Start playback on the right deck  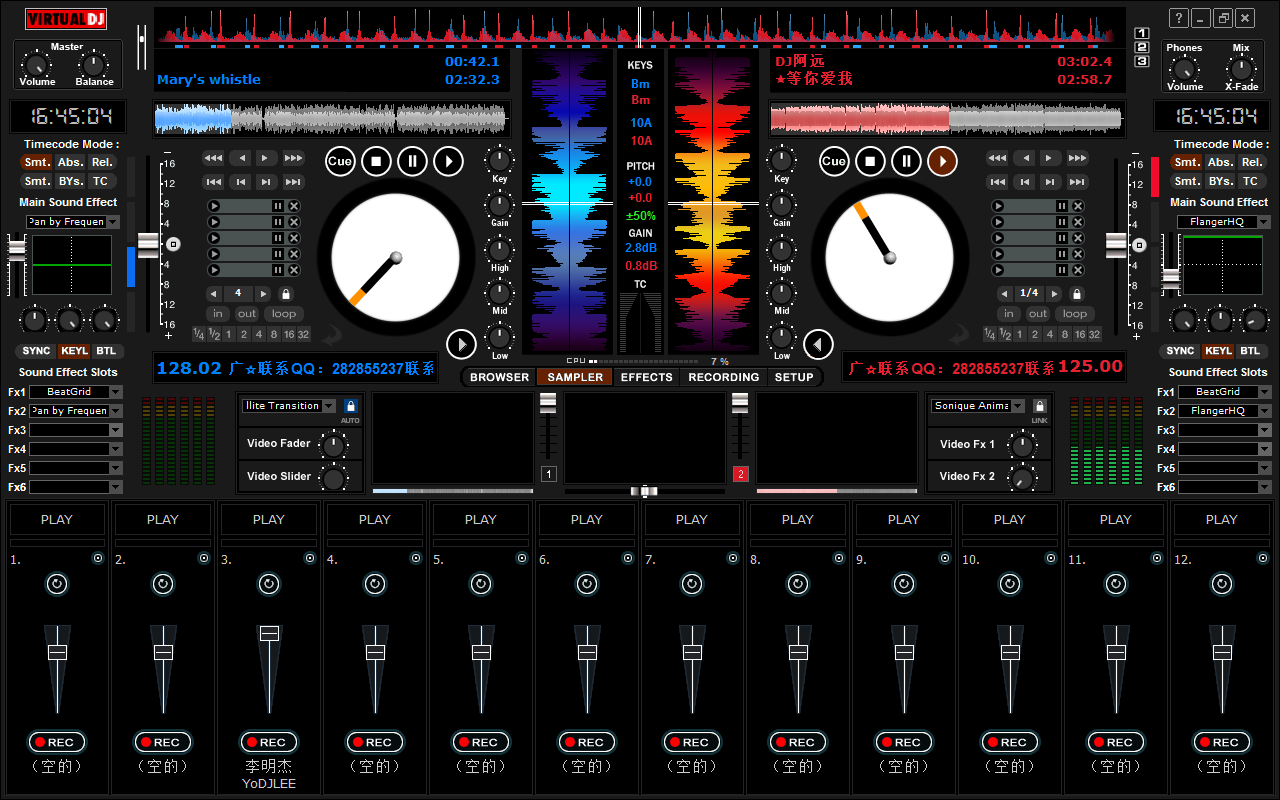939,160
